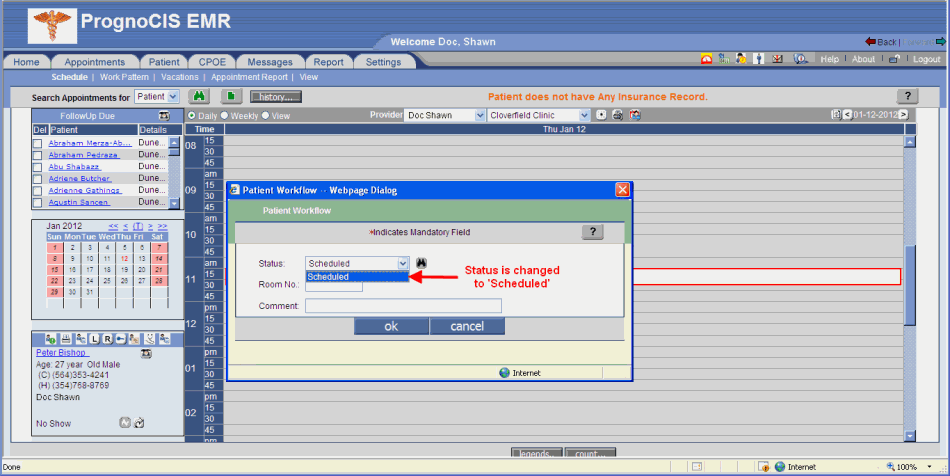The height and width of the screenshot is (476, 950).
Task: Click the lock screen icon beside About
Action: coord(894,59)
